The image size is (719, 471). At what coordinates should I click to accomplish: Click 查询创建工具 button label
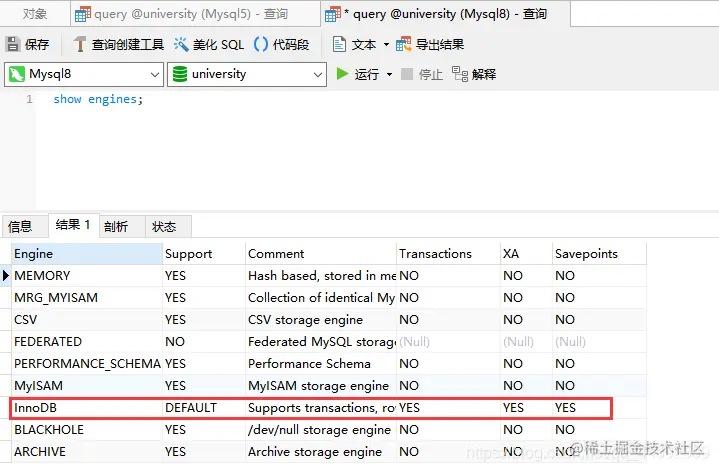point(128,44)
